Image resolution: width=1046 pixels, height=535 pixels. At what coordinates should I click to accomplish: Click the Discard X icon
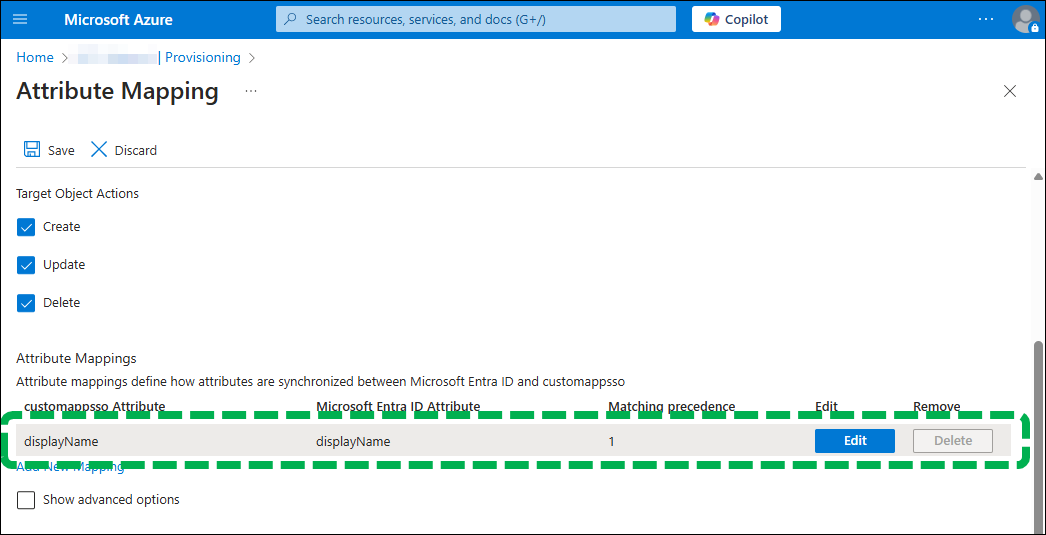[99, 149]
